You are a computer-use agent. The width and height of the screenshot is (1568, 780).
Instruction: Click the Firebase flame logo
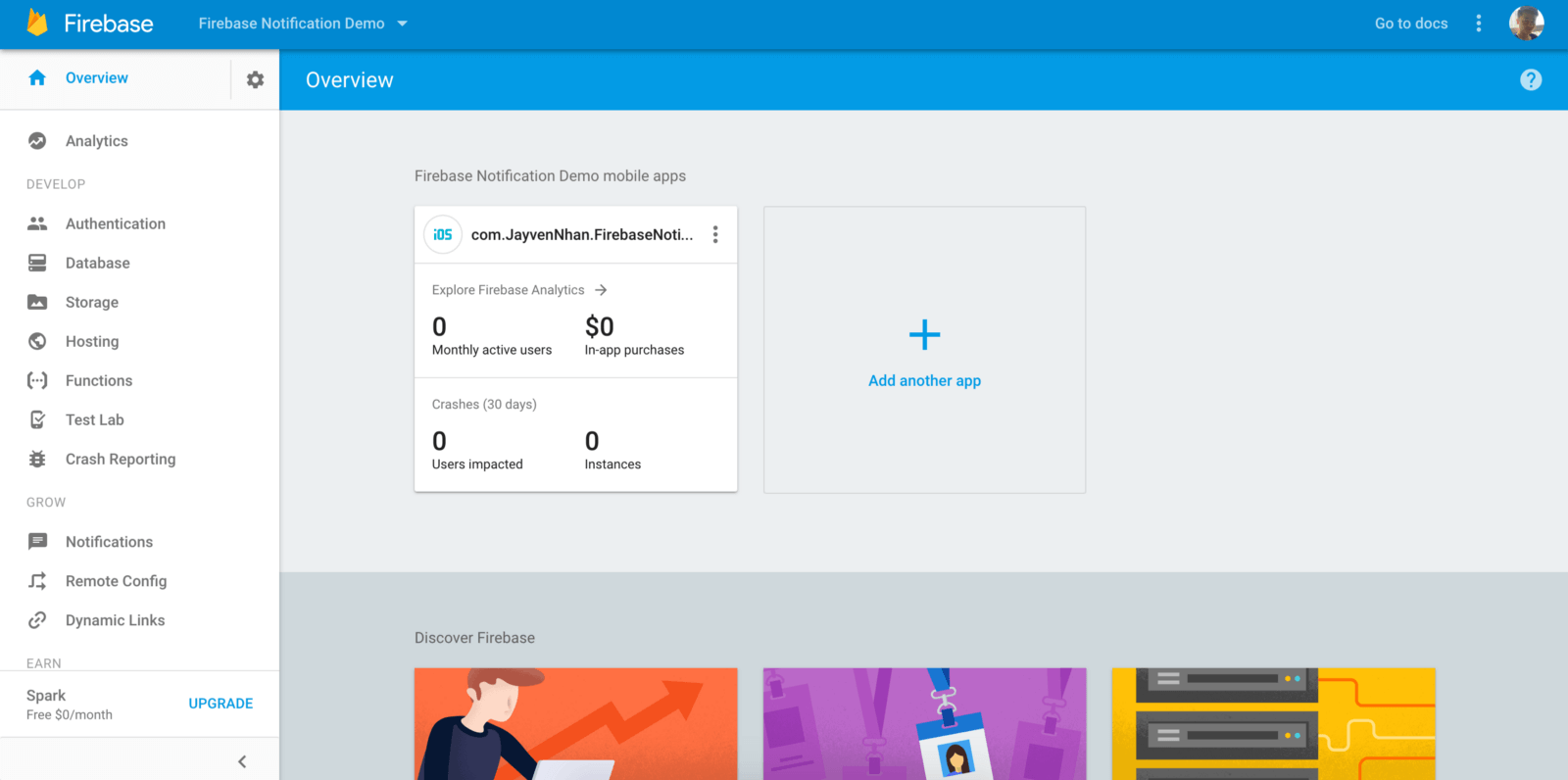37,23
